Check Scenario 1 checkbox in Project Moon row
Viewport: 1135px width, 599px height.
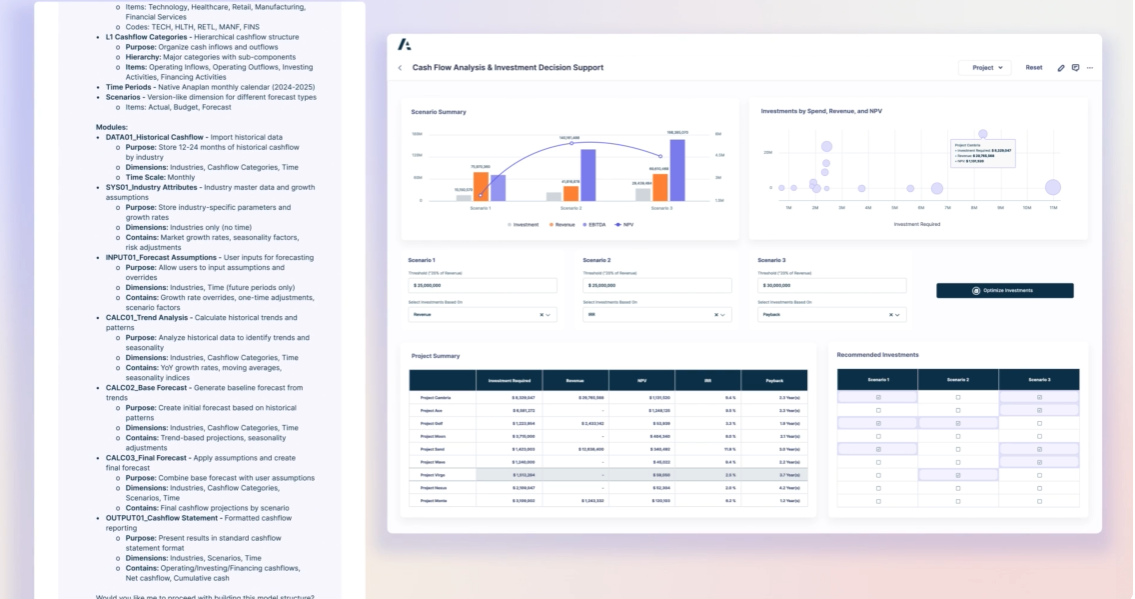click(878, 436)
